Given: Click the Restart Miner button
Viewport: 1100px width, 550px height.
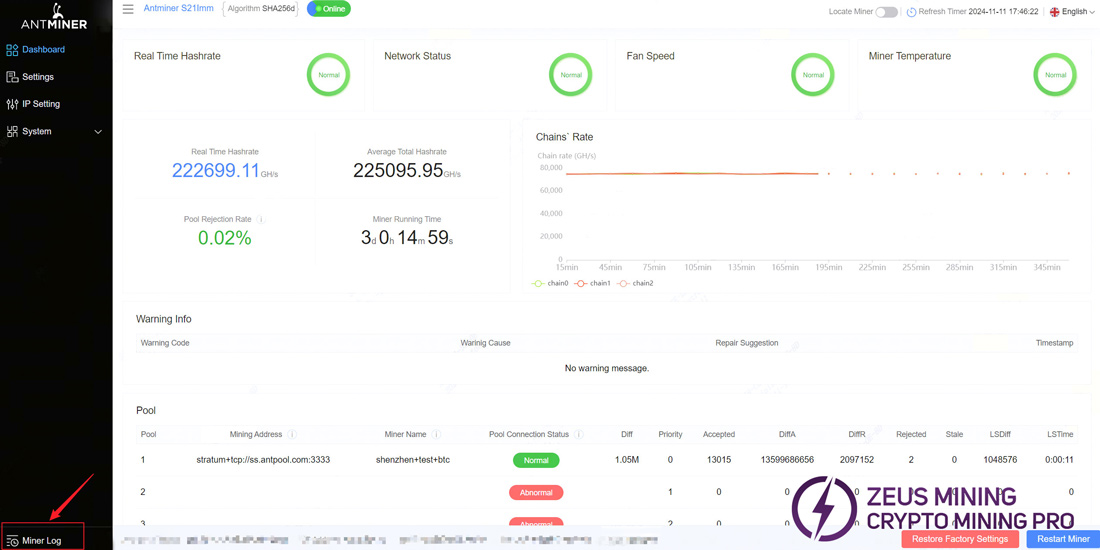Looking at the screenshot, I should click(x=1063, y=539).
